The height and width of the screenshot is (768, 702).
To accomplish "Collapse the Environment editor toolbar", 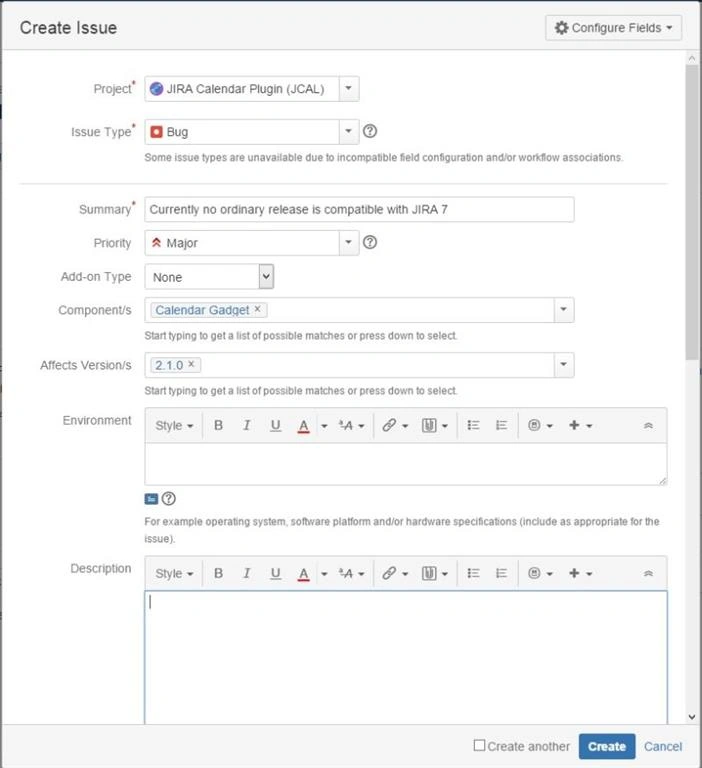I will pos(648,426).
